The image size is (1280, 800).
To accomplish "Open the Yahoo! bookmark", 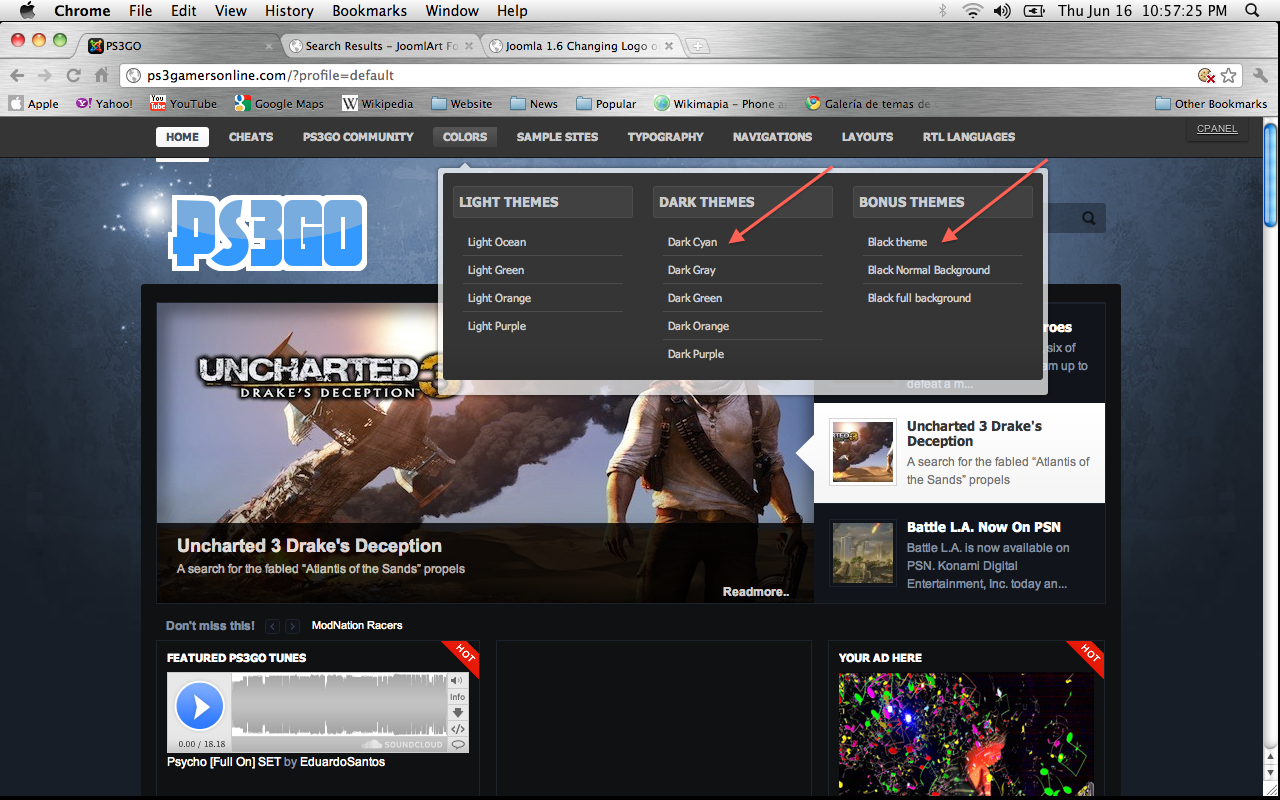I will 104,103.
